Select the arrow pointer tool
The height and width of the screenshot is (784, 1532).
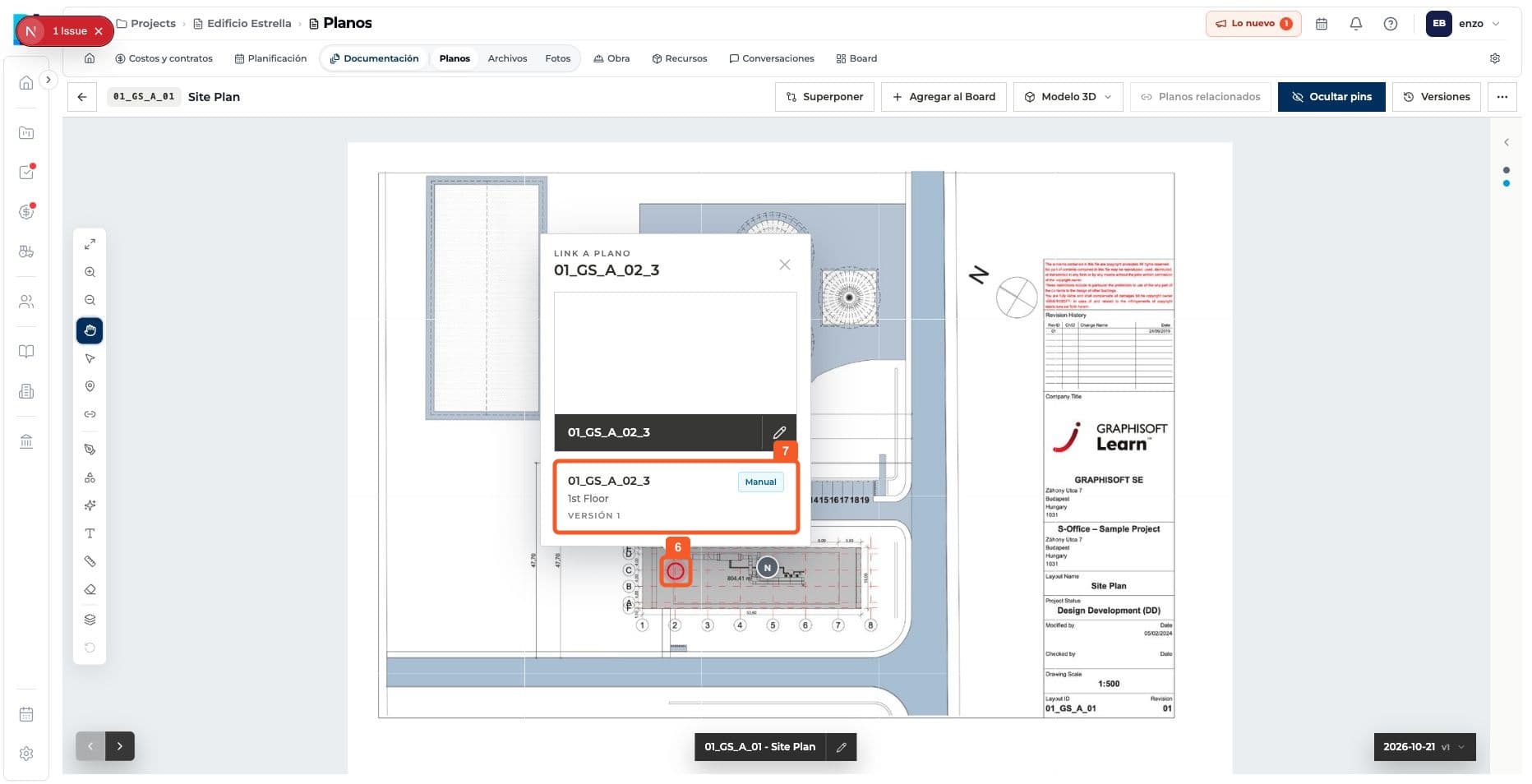tap(90, 359)
